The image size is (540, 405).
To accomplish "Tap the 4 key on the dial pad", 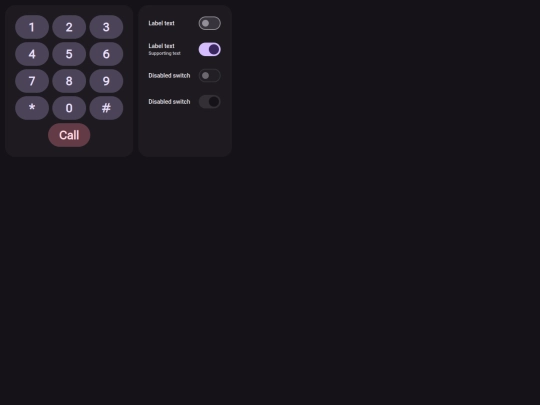I will (x=32, y=54).
